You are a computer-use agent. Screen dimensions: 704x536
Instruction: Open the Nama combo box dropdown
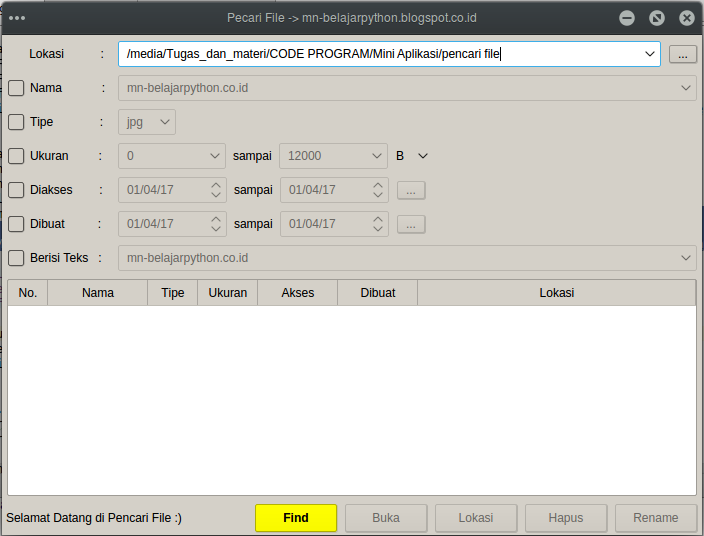tap(686, 88)
